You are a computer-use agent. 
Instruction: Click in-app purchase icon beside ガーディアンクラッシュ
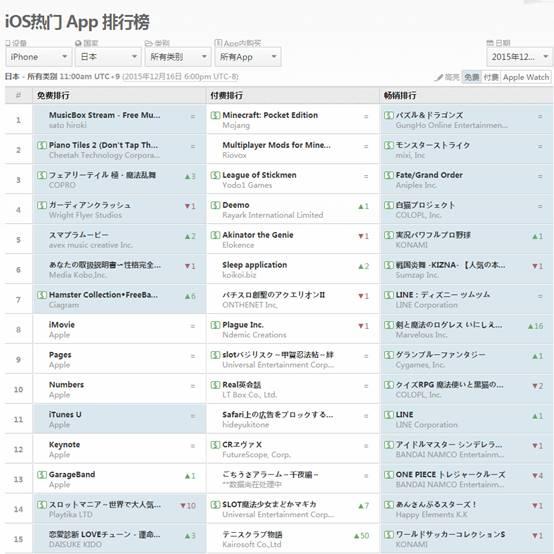[42, 205]
